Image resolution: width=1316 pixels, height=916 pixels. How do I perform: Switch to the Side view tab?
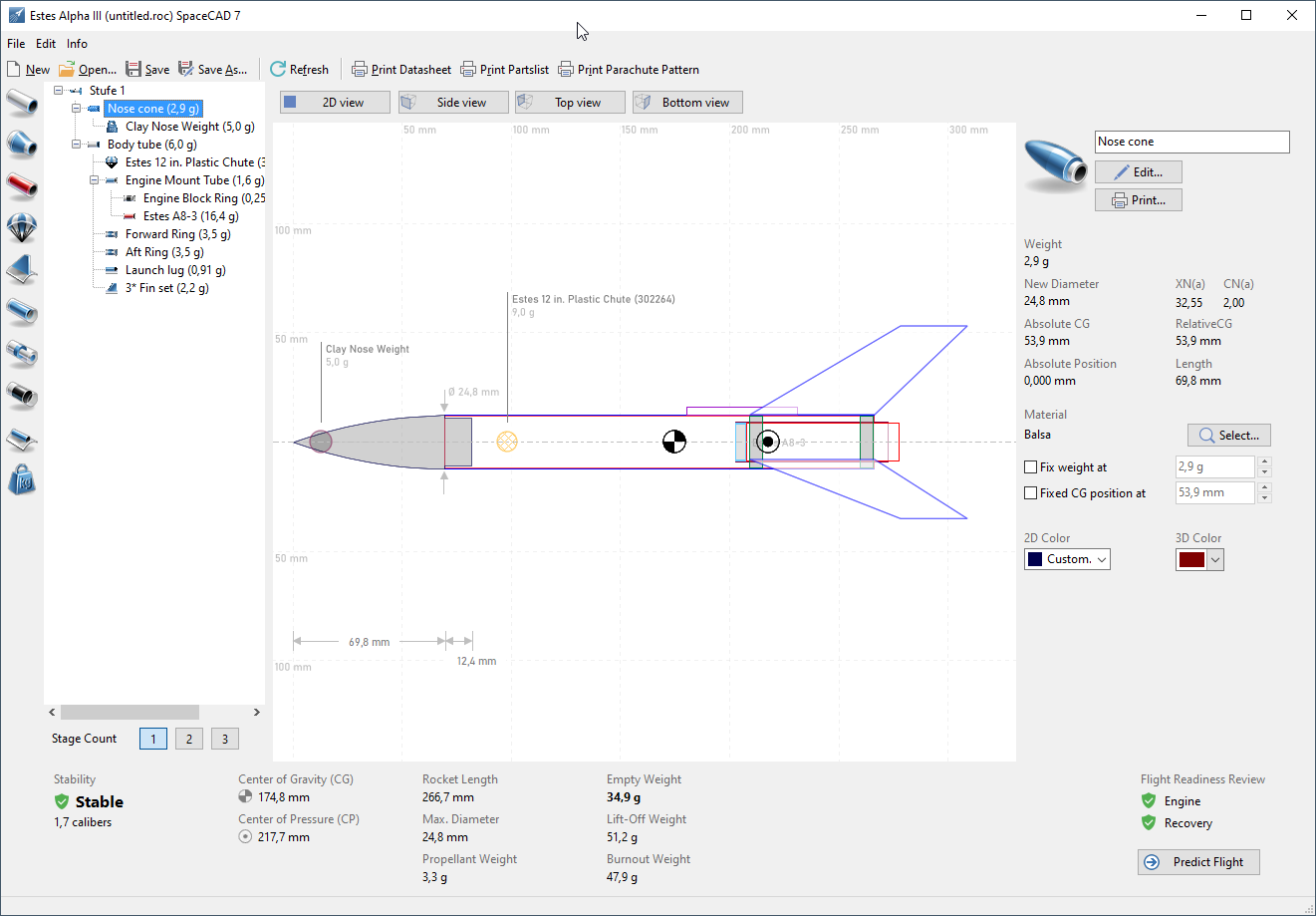453,103
